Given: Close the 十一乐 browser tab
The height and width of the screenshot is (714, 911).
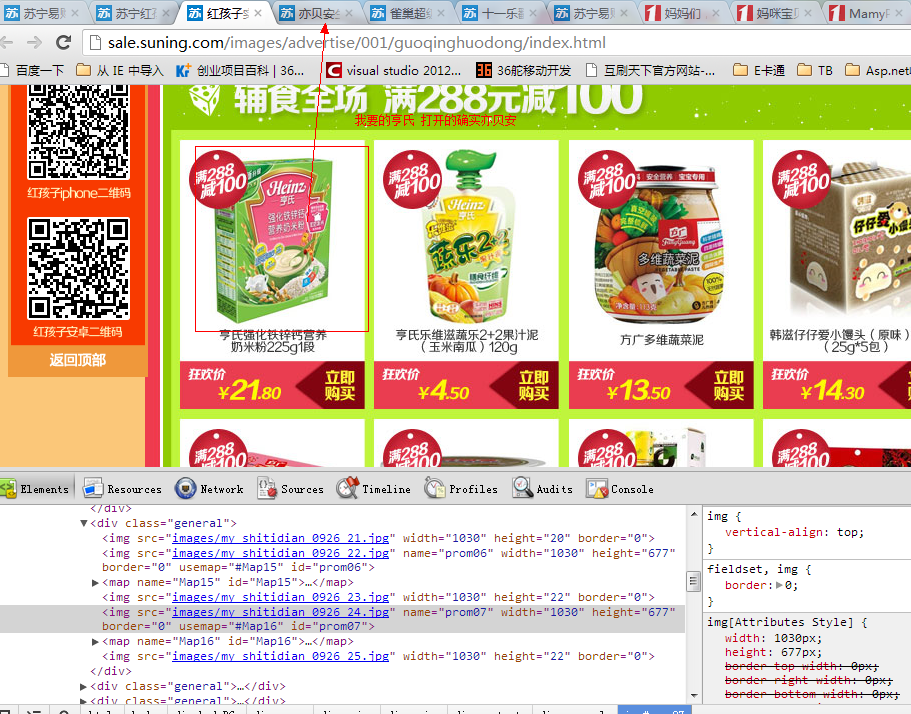Looking at the screenshot, I should click(x=533, y=13).
